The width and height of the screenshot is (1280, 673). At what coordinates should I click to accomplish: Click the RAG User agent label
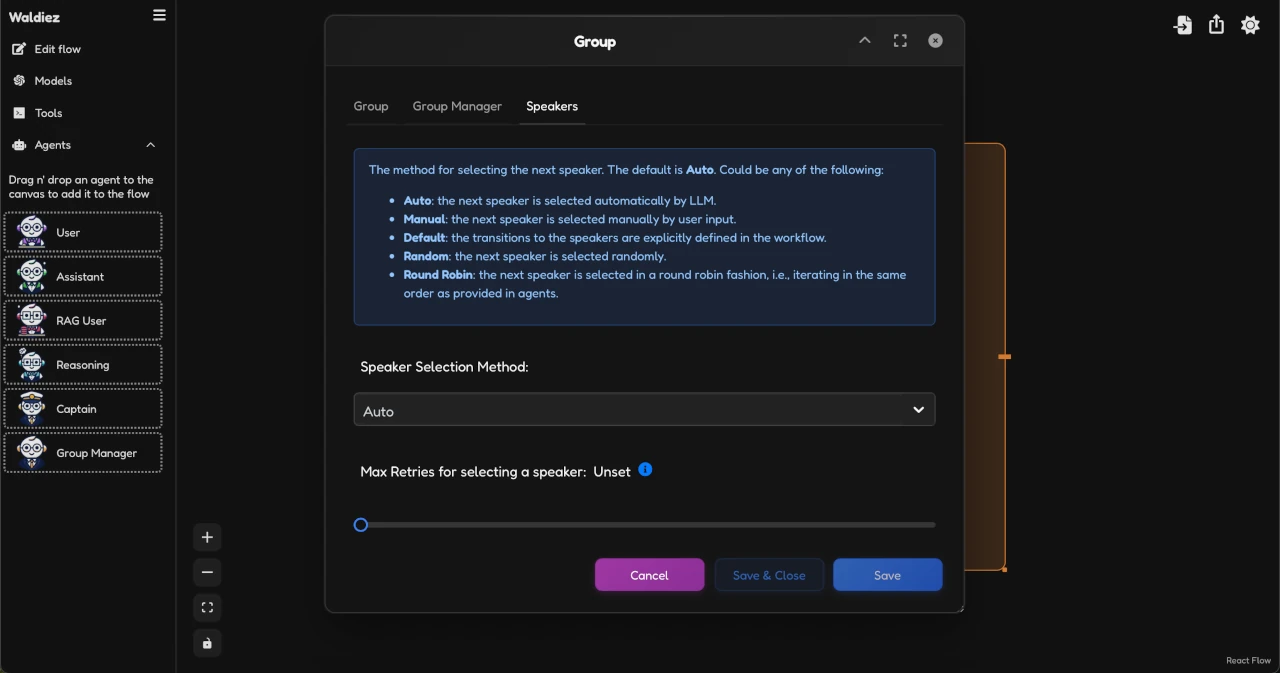point(81,321)
